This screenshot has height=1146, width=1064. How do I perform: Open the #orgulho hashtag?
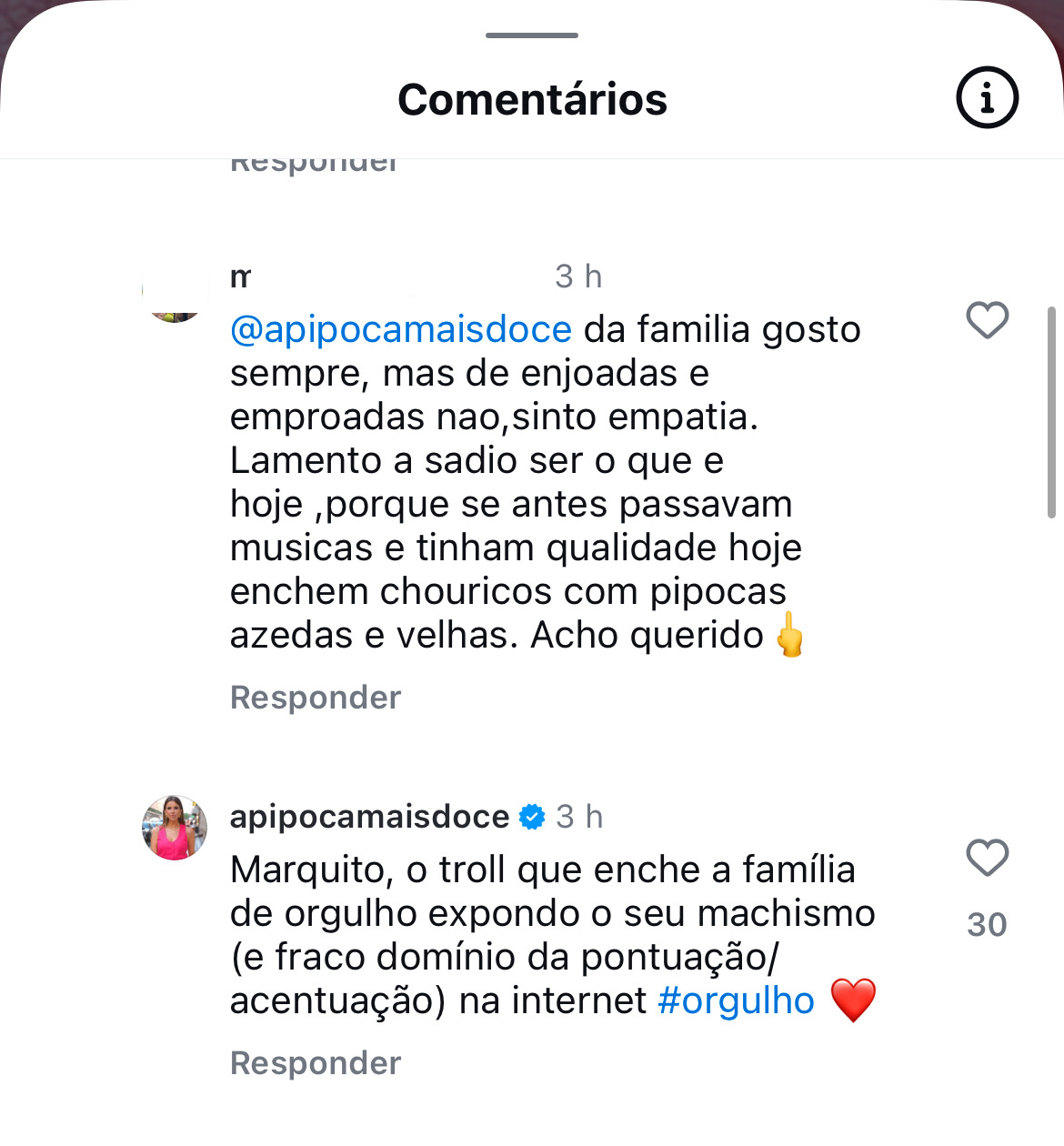click(x=736, y=1000)
